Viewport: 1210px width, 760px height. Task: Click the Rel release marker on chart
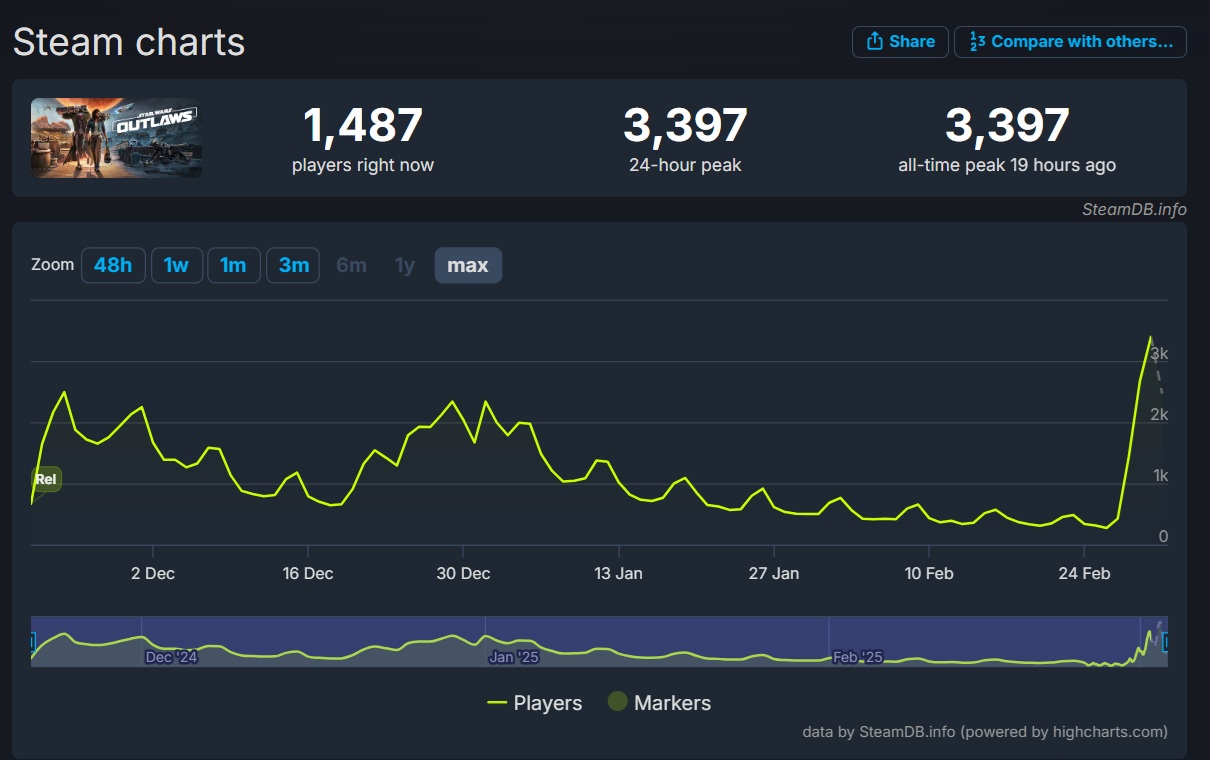coord(46,480)
